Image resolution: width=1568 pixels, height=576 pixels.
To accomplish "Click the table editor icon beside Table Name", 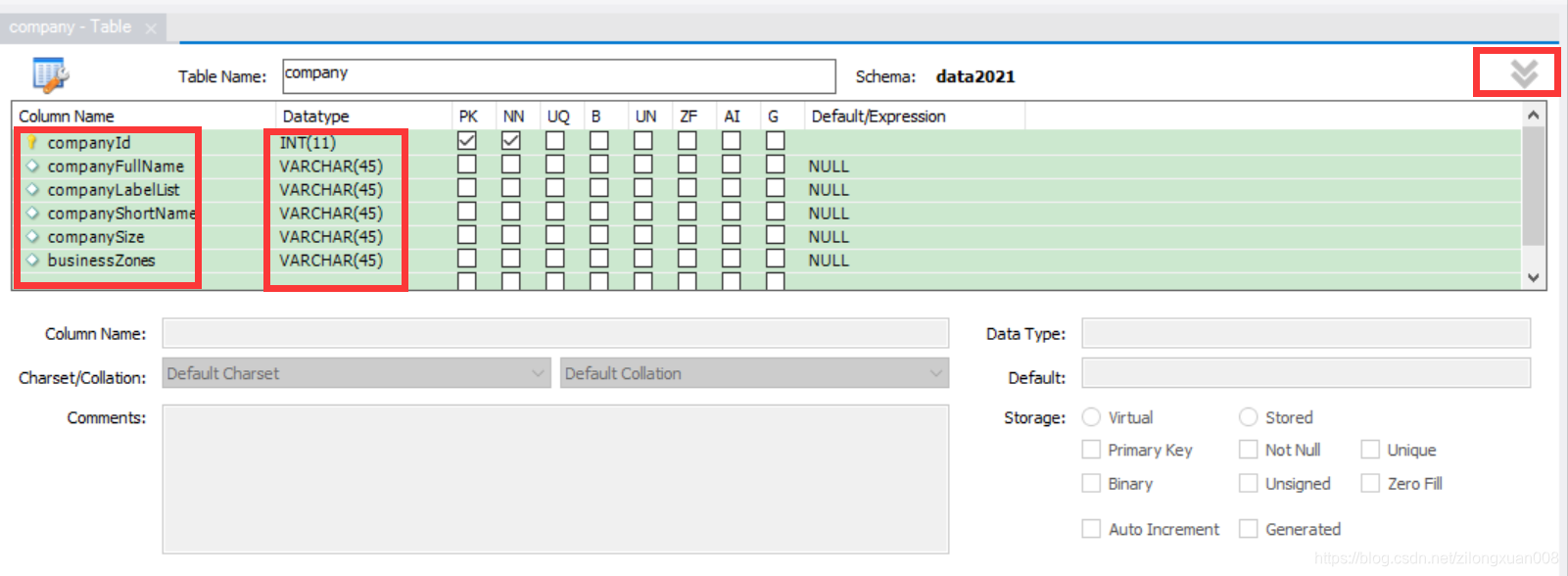I will pyautogui.click(x=50, y=74).
